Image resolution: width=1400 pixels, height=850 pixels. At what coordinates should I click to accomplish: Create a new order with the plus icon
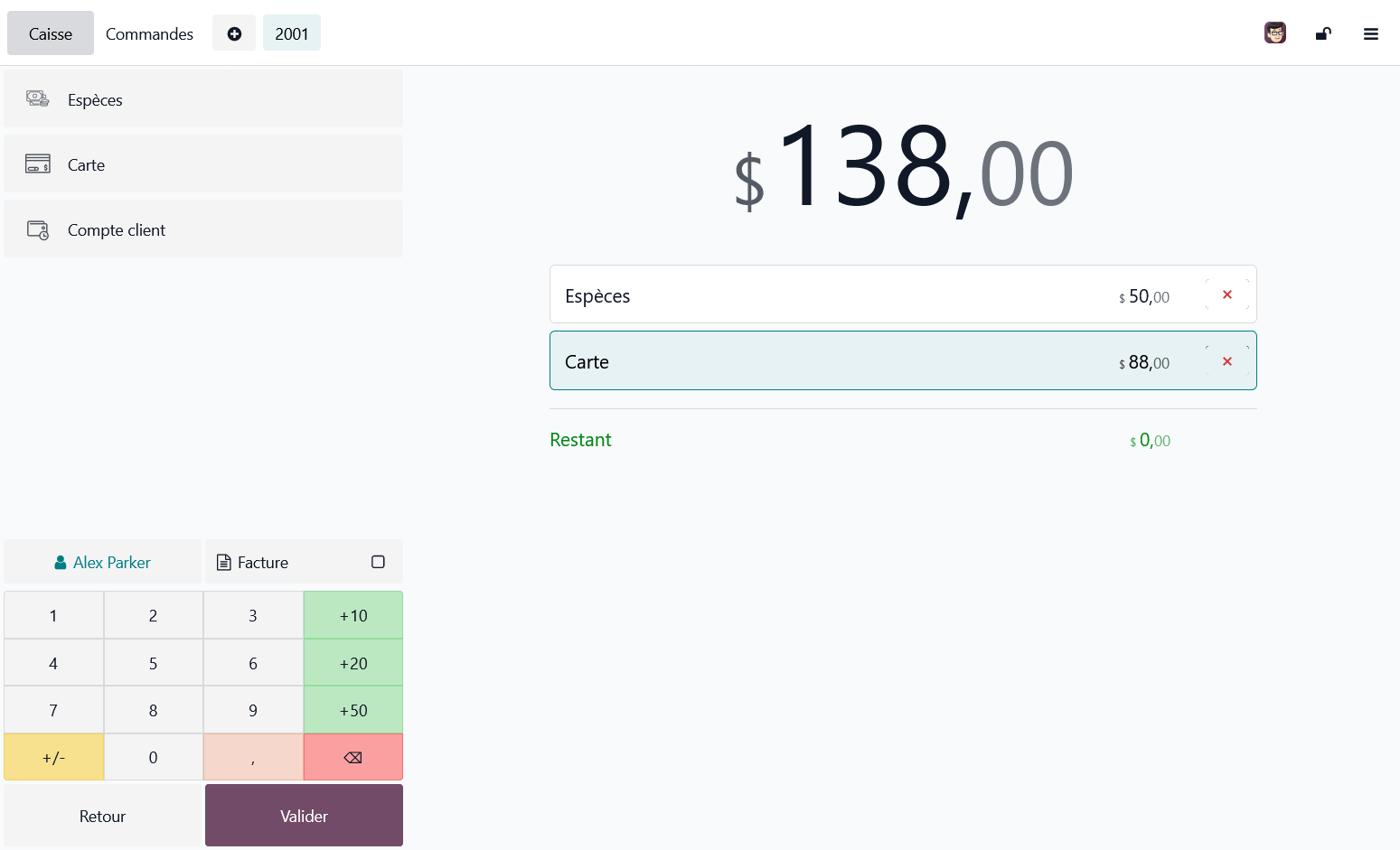(x=234, y=33)
